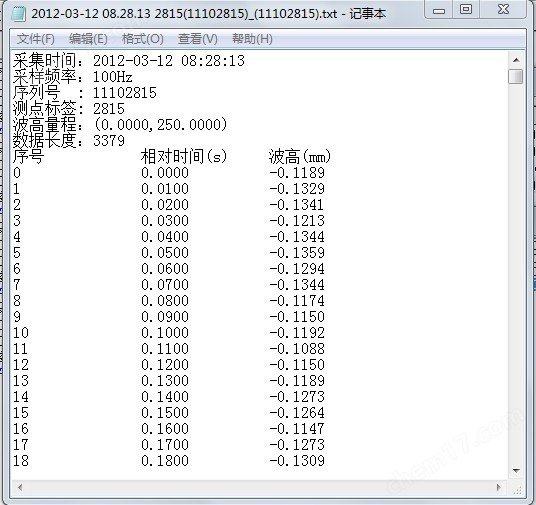The width and height of the screenshot is (536, 505).
Task: Click the window resize grip corner
Action: pos(517,490)
